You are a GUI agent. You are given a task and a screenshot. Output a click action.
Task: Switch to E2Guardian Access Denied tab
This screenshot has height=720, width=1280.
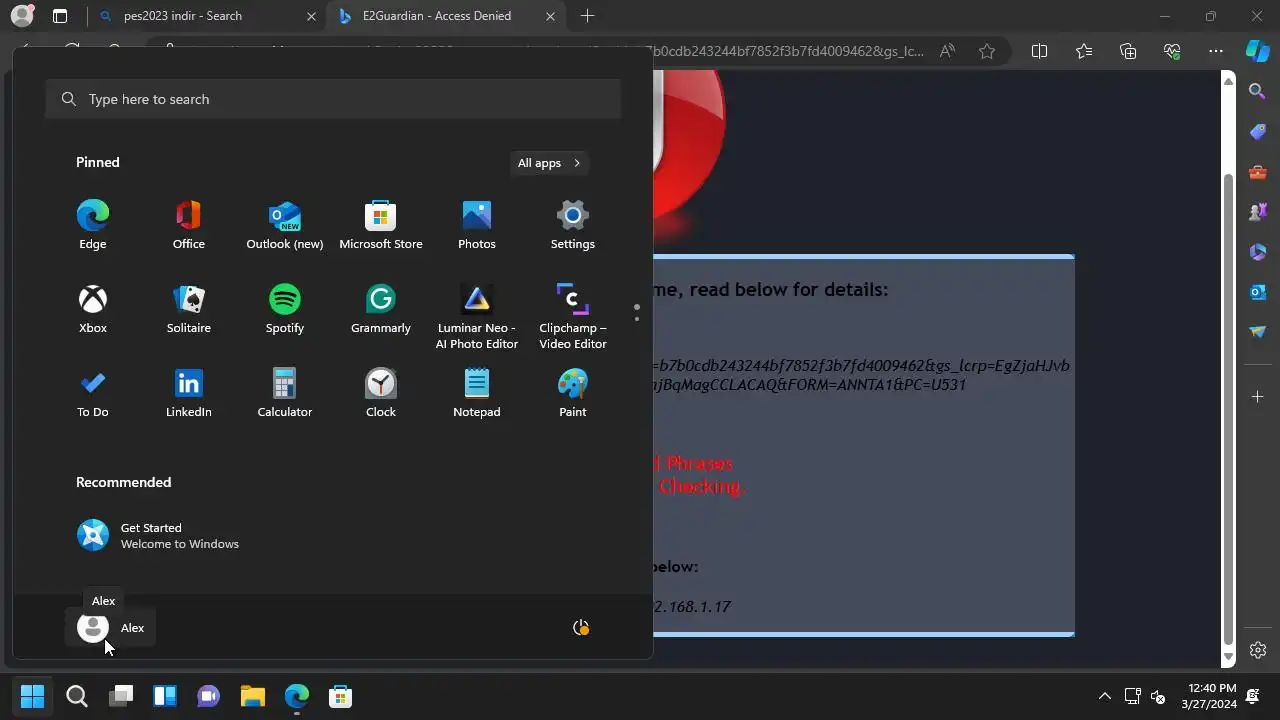coord(445,16)
